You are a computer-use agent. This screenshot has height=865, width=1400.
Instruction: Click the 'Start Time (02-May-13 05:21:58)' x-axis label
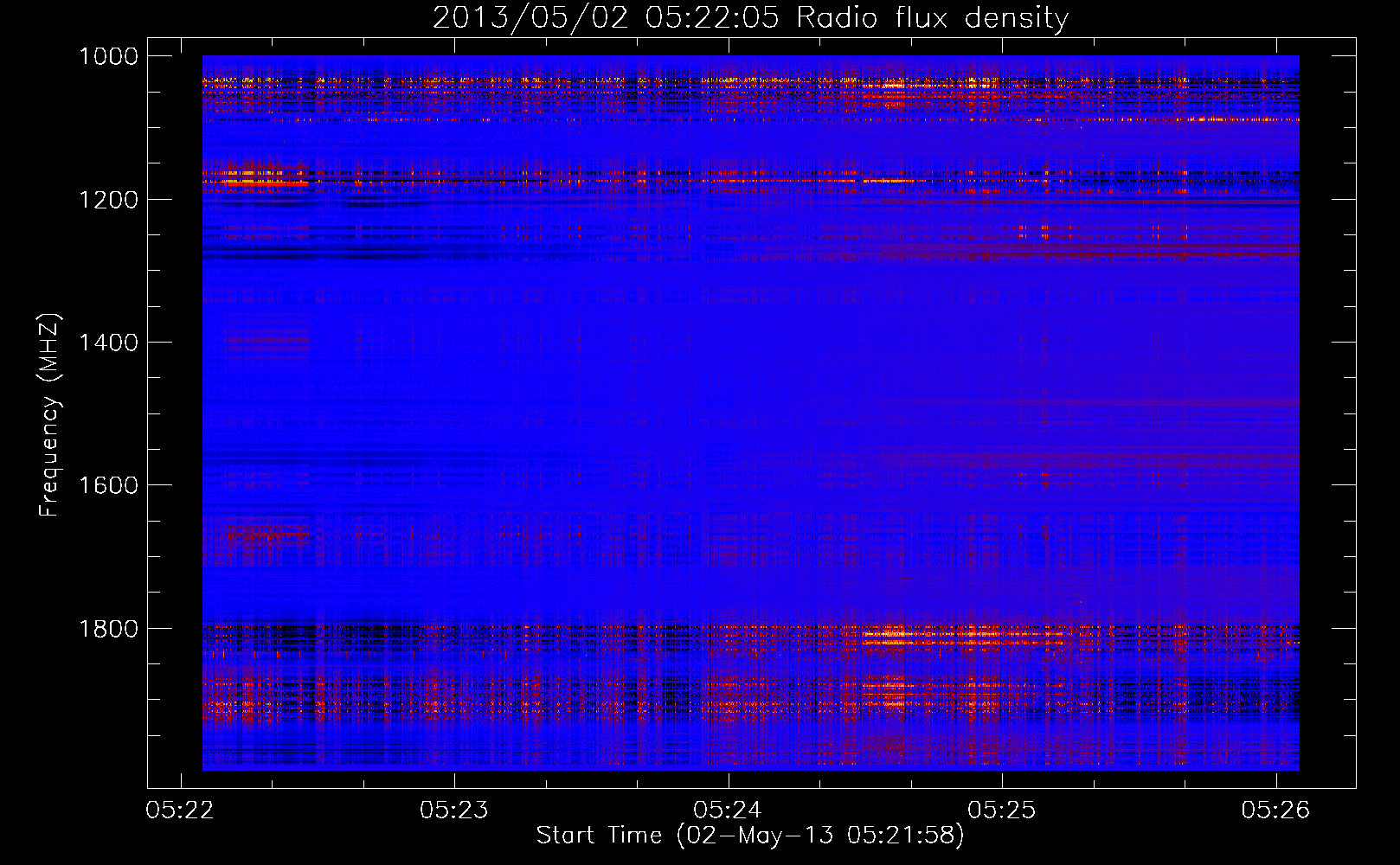[749, 836]
